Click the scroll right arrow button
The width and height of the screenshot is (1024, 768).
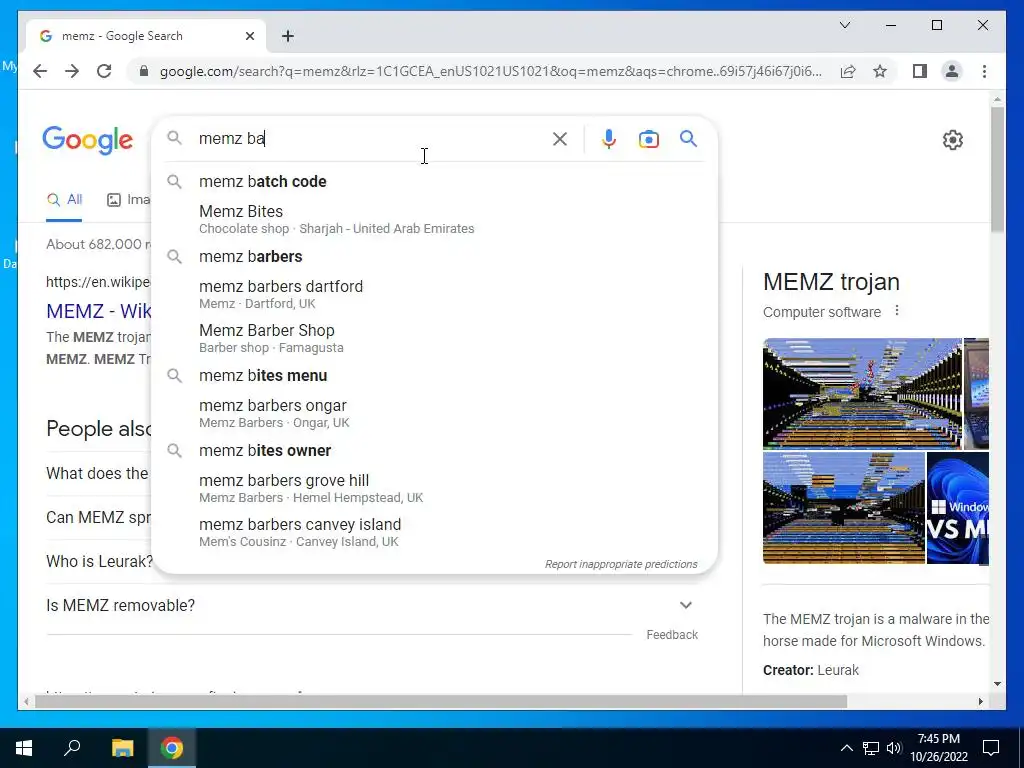point(980,701)
